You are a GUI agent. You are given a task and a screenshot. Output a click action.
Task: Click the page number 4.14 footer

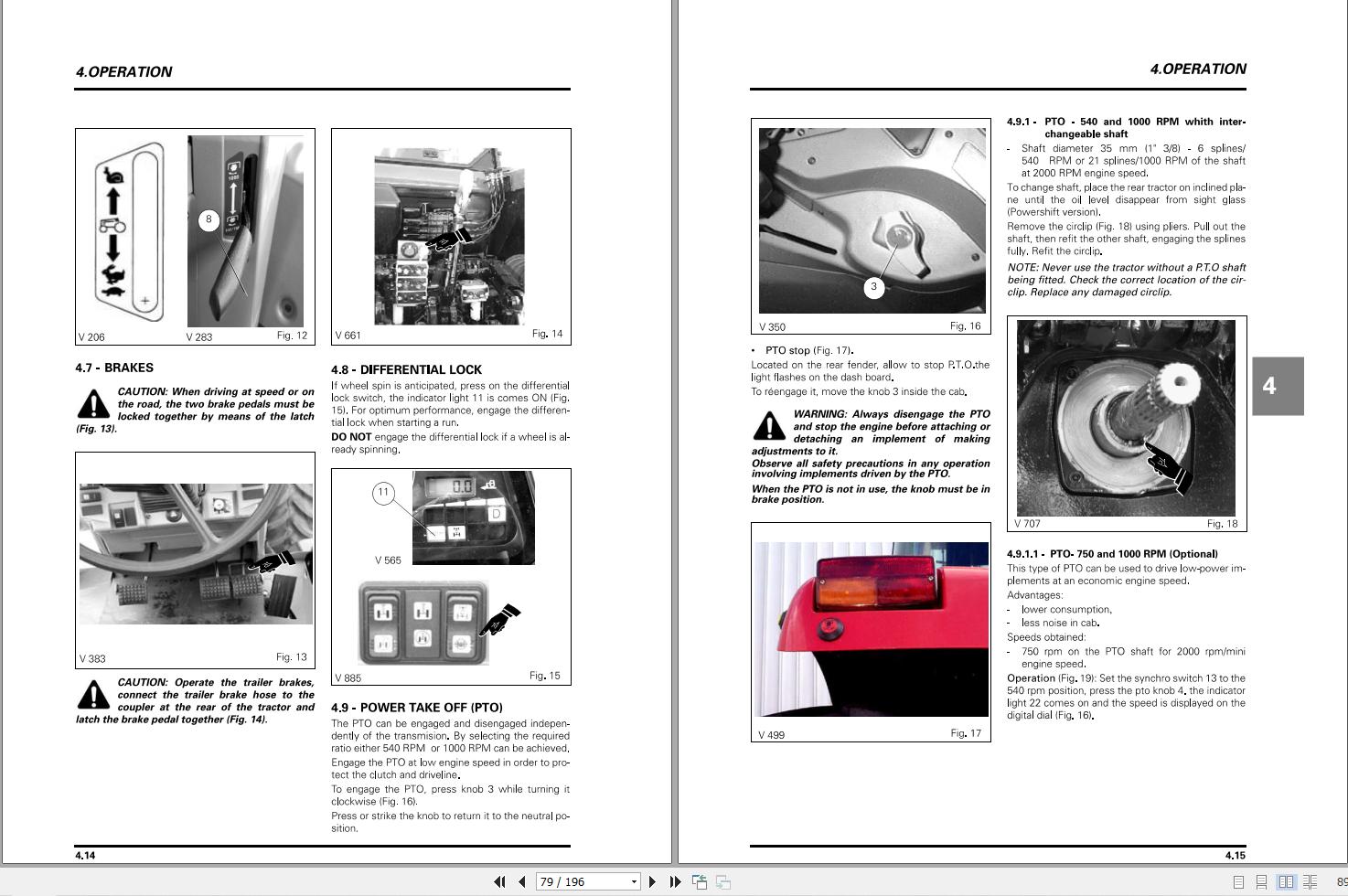click(85, 856)
